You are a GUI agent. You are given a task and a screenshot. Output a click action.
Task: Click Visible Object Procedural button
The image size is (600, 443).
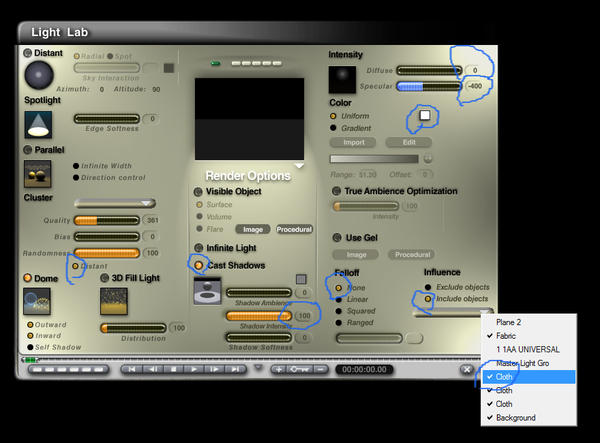pyautogui.click(x=294, y=229)
